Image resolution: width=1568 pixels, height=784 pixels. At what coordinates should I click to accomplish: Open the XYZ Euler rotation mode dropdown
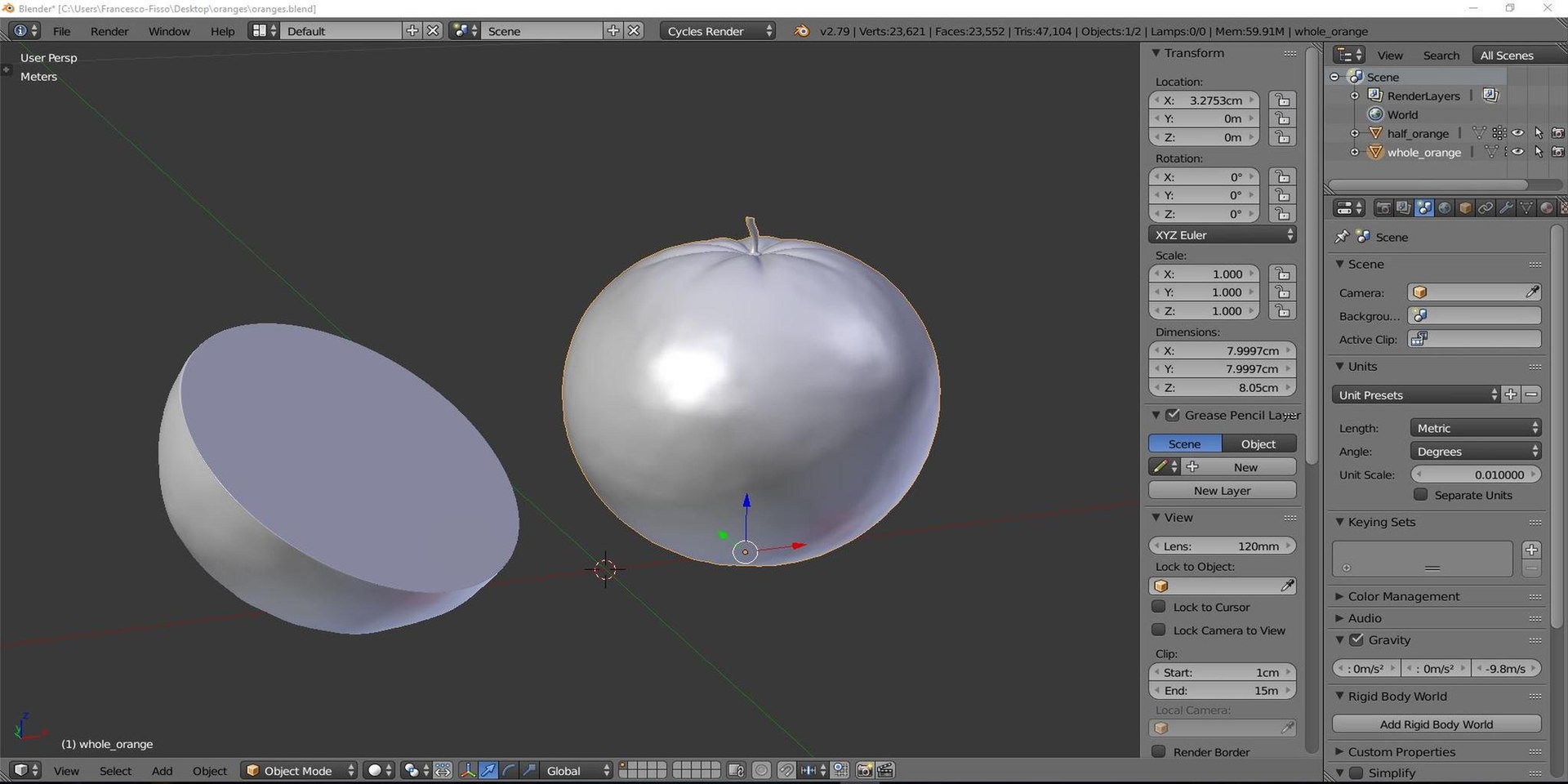point(1222,234)
